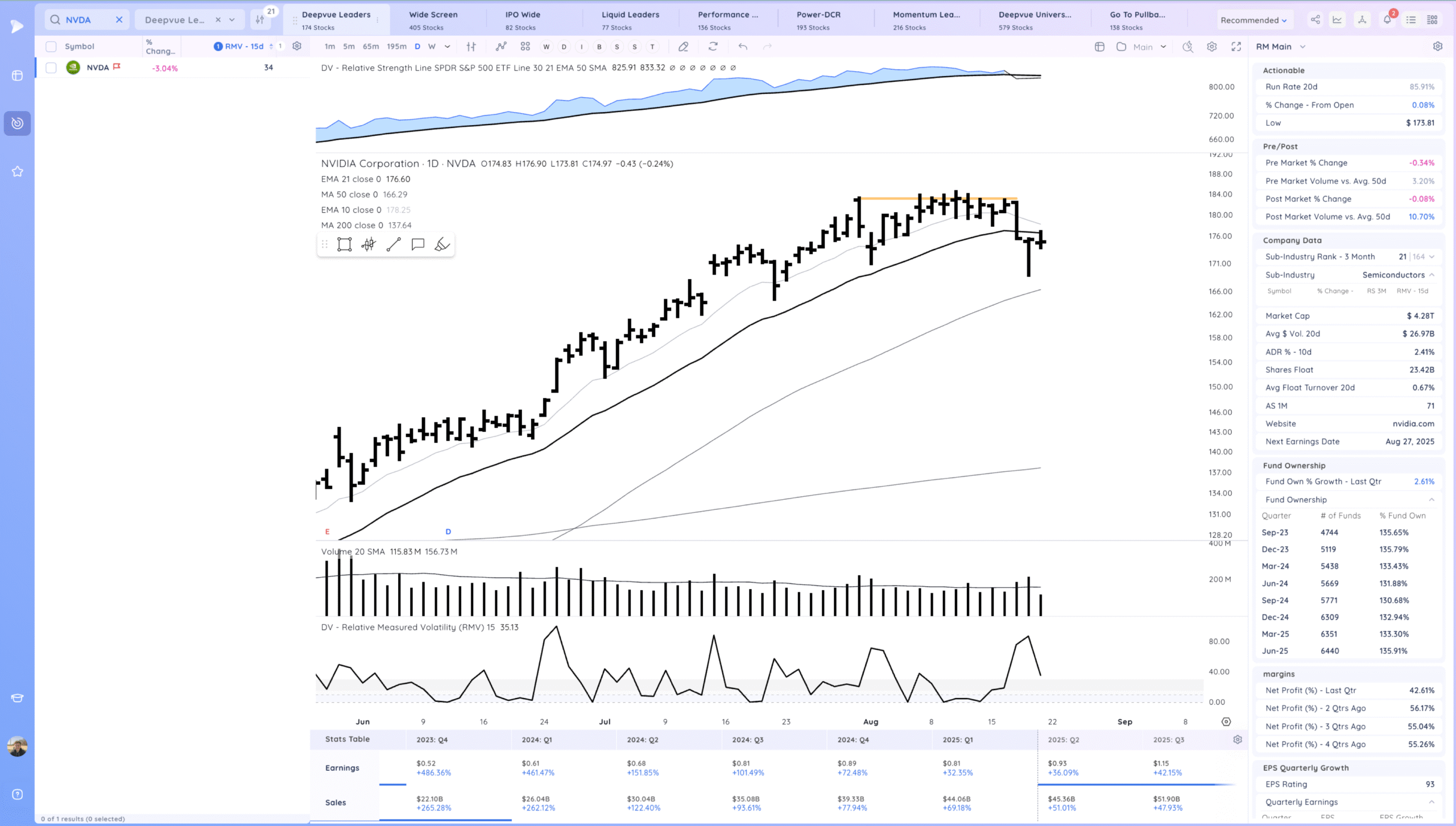Select the candlestick measure tool
1456x826 pixels.
[369, 244]
